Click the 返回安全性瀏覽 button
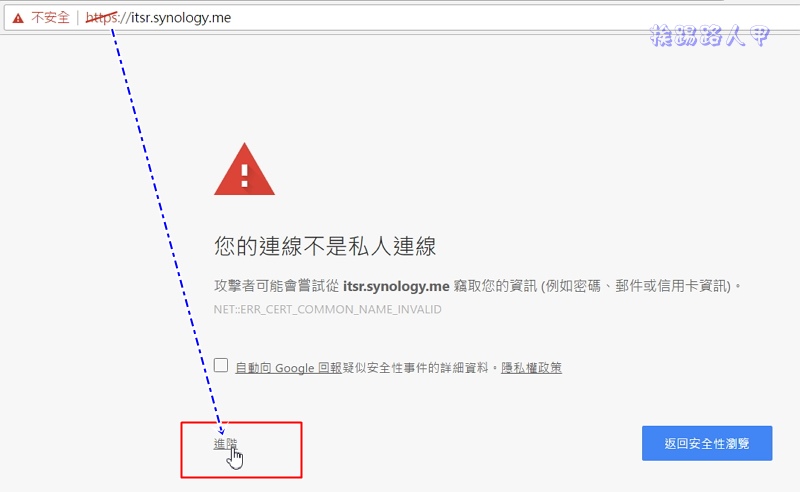Image resolution: width=800 pixels, height=492 pixels. click(x=707, y=444)
